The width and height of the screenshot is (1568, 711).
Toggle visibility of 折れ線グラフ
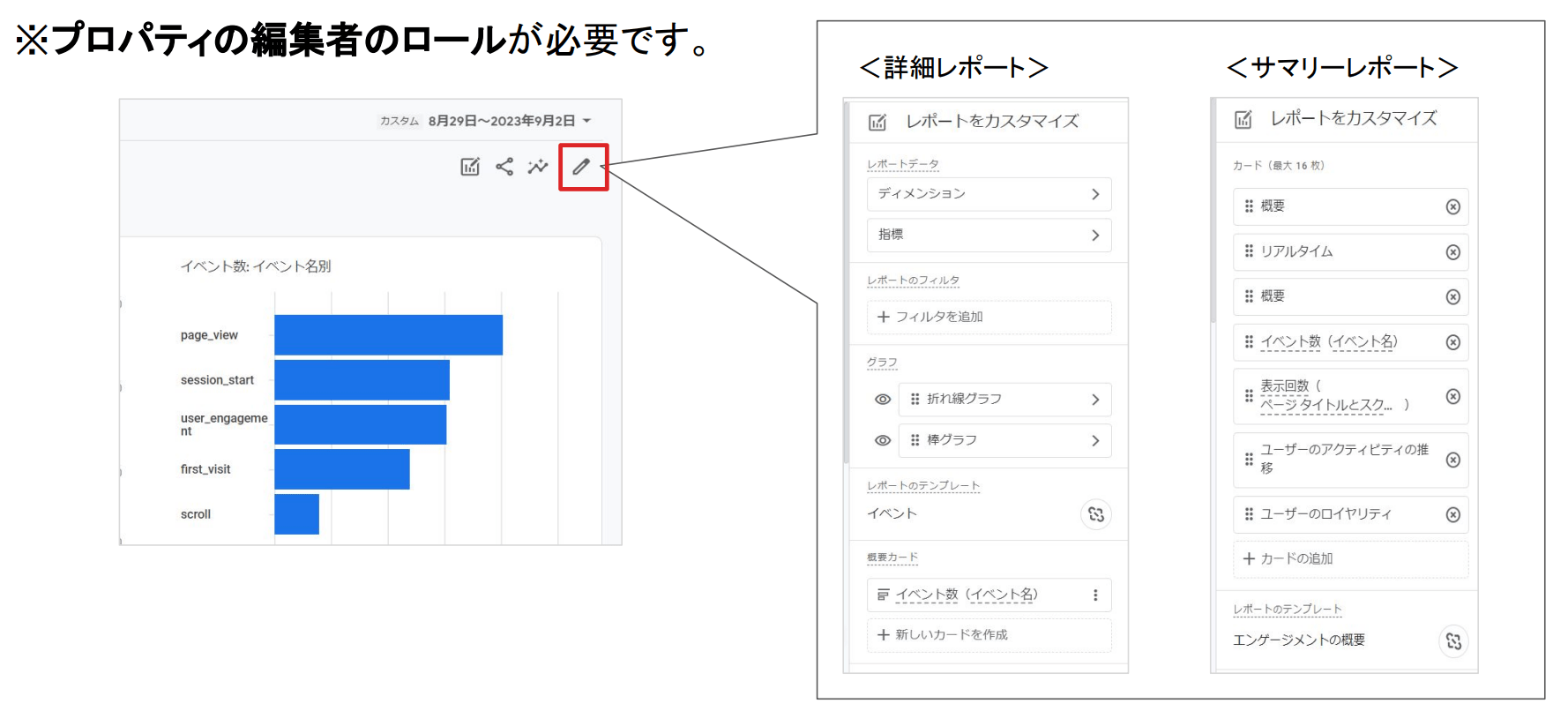pos(882,400)
